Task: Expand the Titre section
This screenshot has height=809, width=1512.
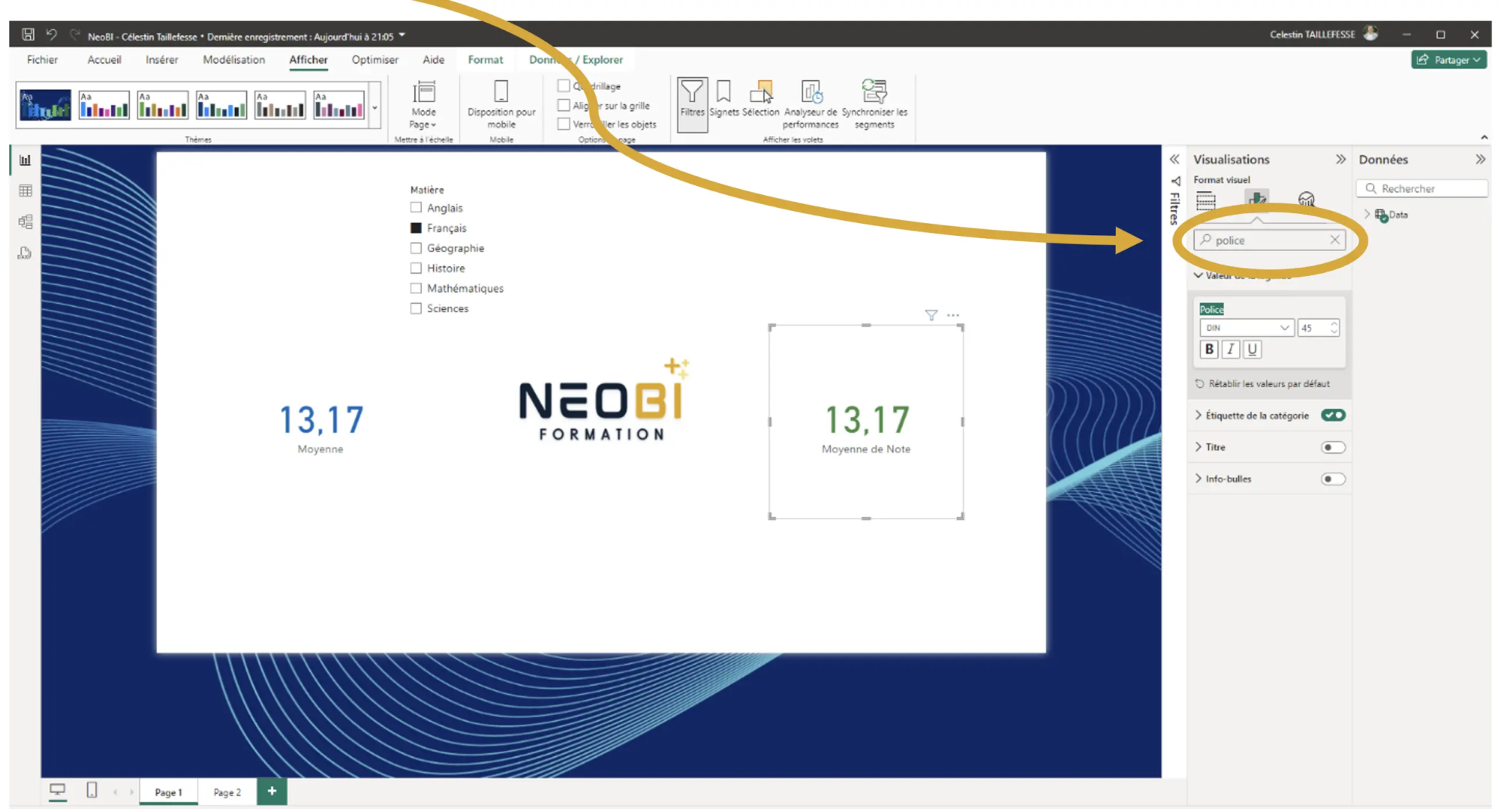Action: 1198,447
